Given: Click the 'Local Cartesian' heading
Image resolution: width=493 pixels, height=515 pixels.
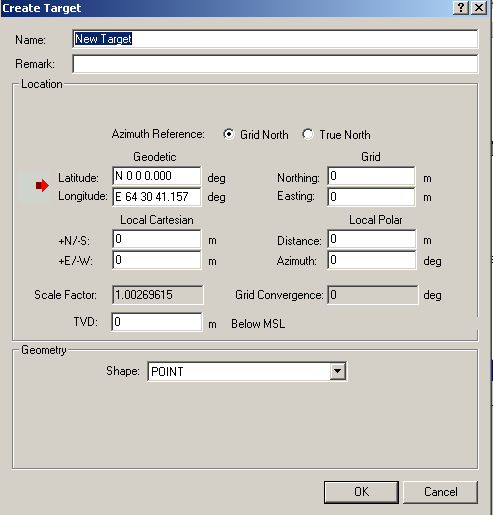Looking at the screenshot, I should pyautogui.click(x=157, y=220).
